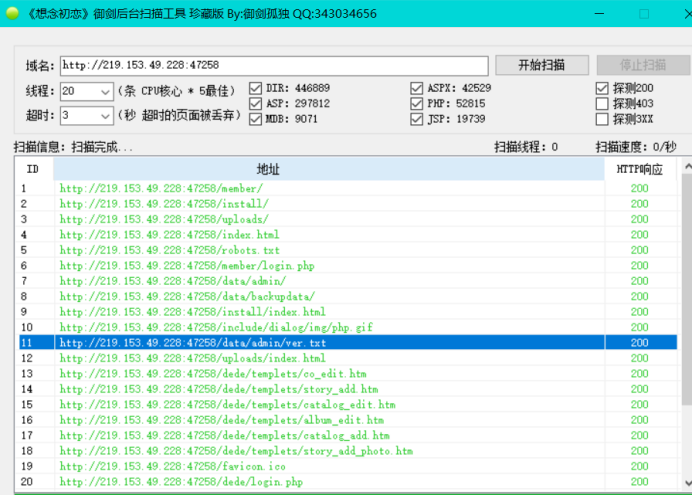Select row 15 with catalog_edit.htm URL
Image resolution: width=692 pixels, height=495 pixels.
(x=348, y=405)
